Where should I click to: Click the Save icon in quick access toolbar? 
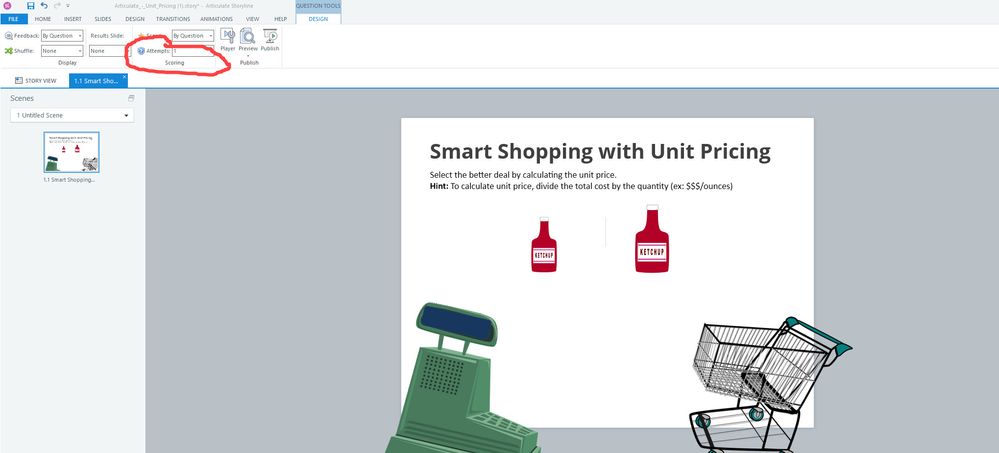coord(31,6)
